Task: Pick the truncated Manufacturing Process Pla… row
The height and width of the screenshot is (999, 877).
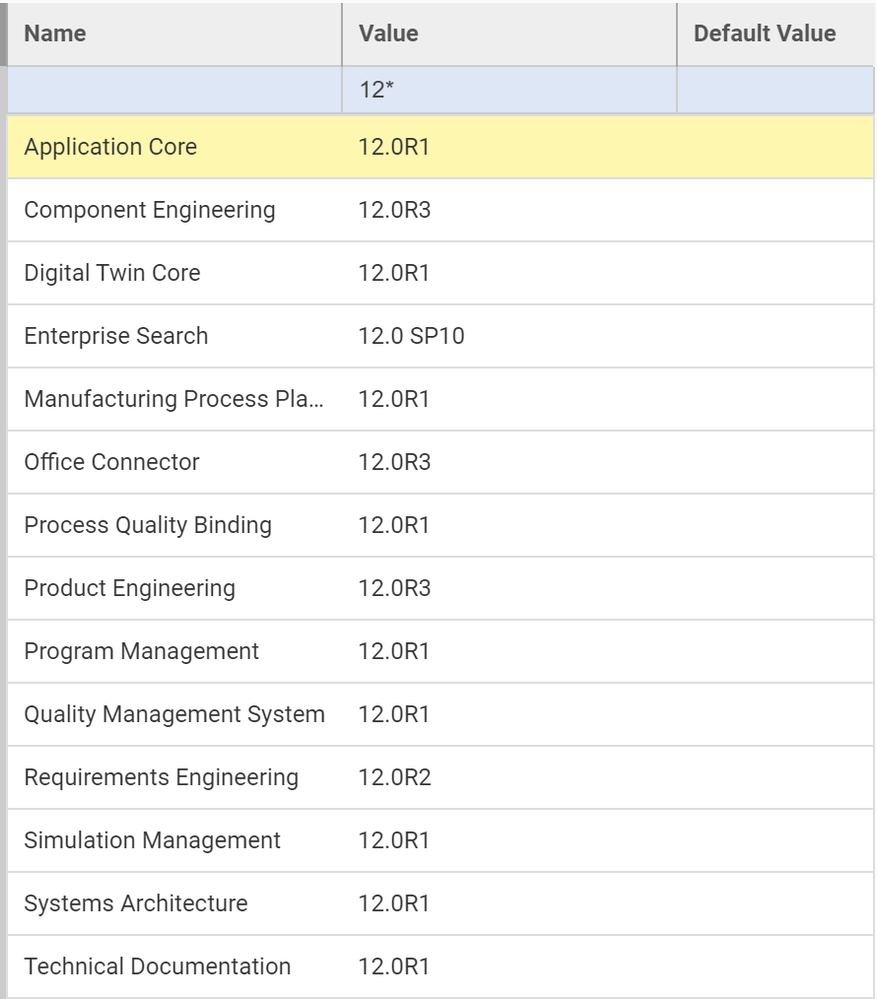Action: pyautogui.click(x=174, y=399)
